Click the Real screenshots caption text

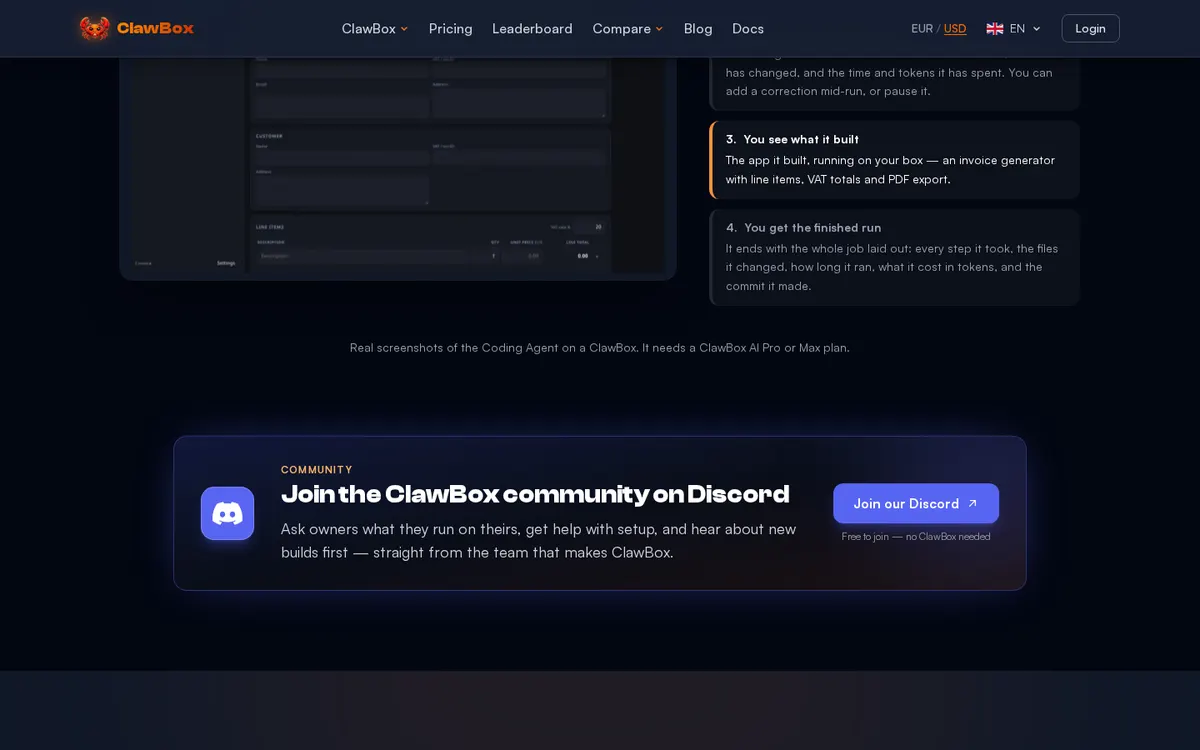pyautogui.click(x=600, y=348)
